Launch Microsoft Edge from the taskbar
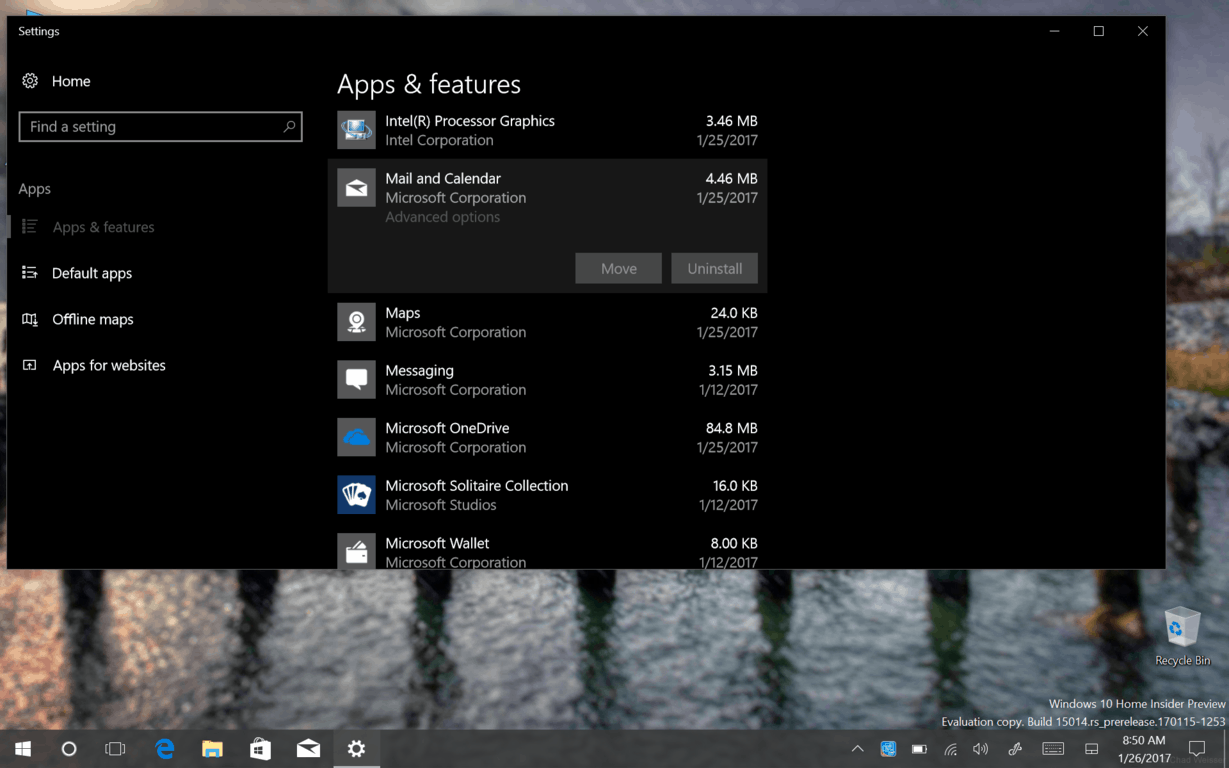Viewport: 1229px width, 768px height. [x=165, y=748]
